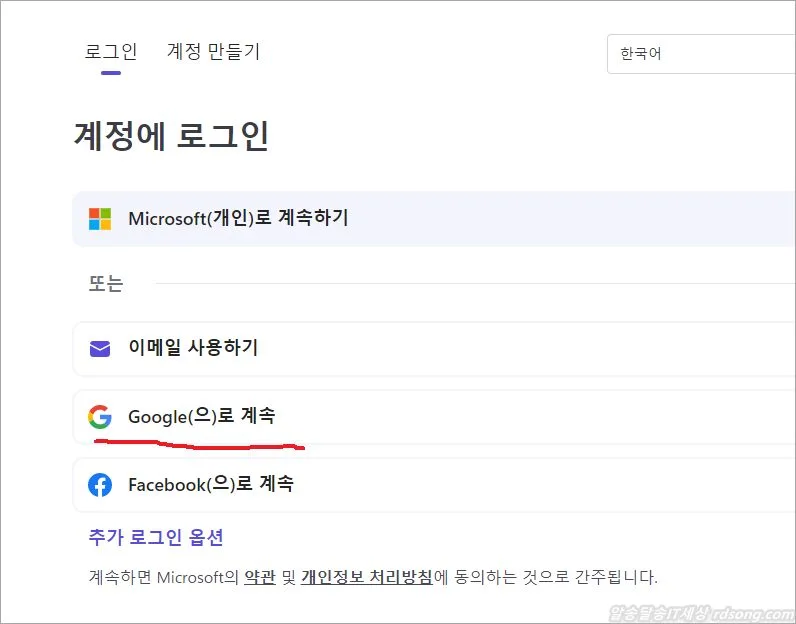Click the Microsoft four-square logo icon
The image size is (796, 624).
coord(100,219)
